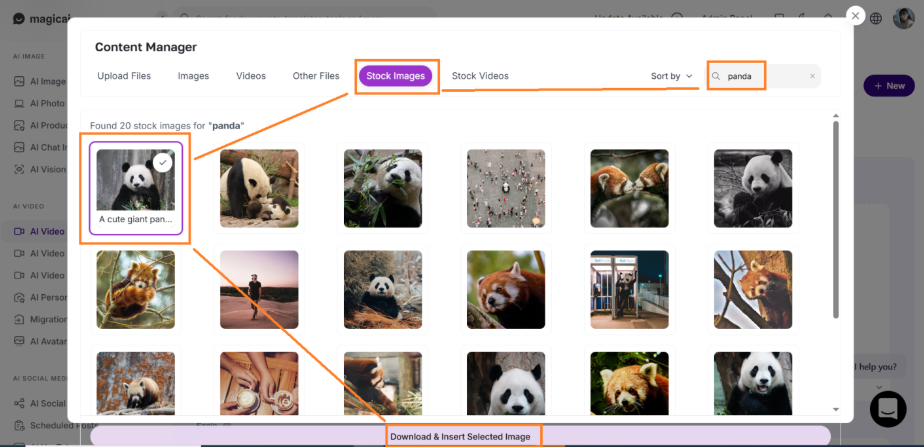Clear the panda search with the x icon

pyautogui.click(x=812, y=77)
